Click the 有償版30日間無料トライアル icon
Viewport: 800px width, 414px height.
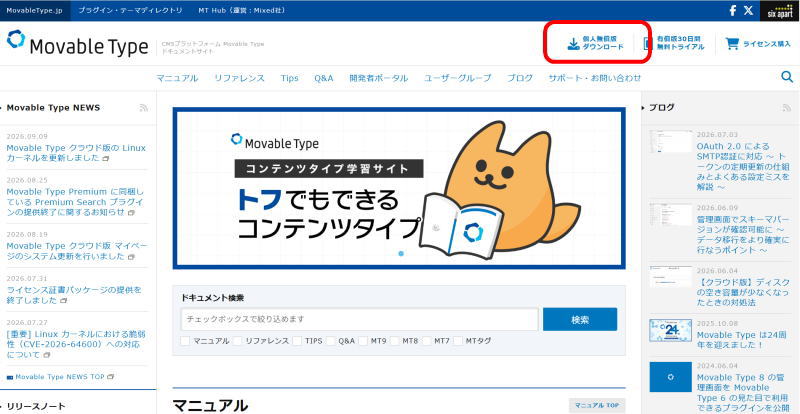click(648, 43)
